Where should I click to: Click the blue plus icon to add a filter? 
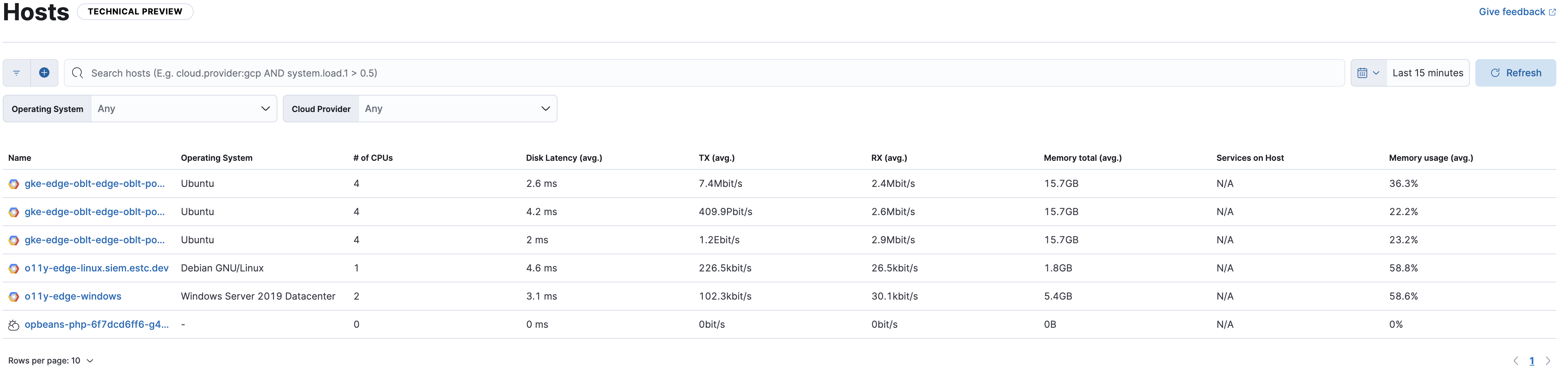pyautogui.click(x=44, y=72)
